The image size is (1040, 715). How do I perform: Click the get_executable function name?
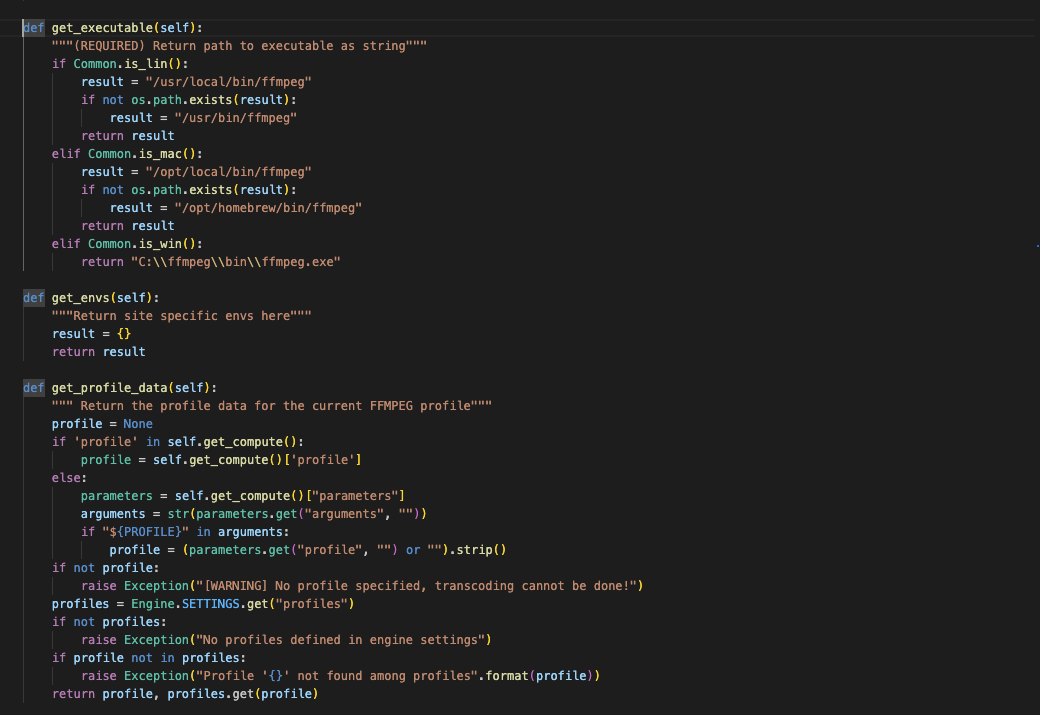(x=102, y=28)
